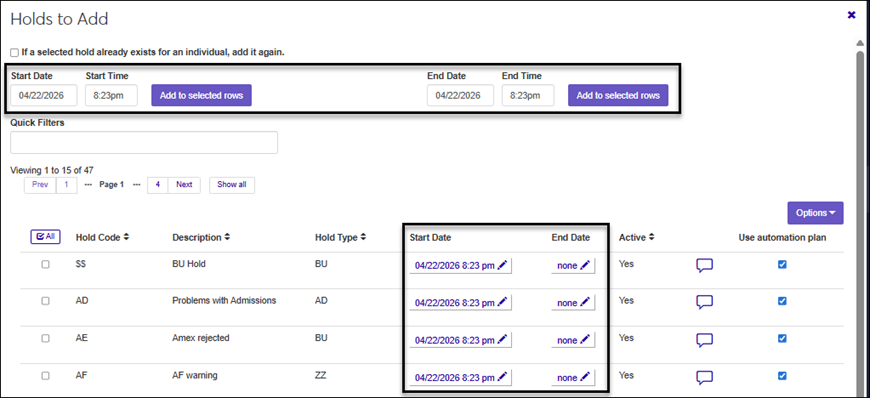Image resolution: width=870 pixels, height=398 pixels.
Task: Click the Start Time input field
Action: [x=111, y=95]
